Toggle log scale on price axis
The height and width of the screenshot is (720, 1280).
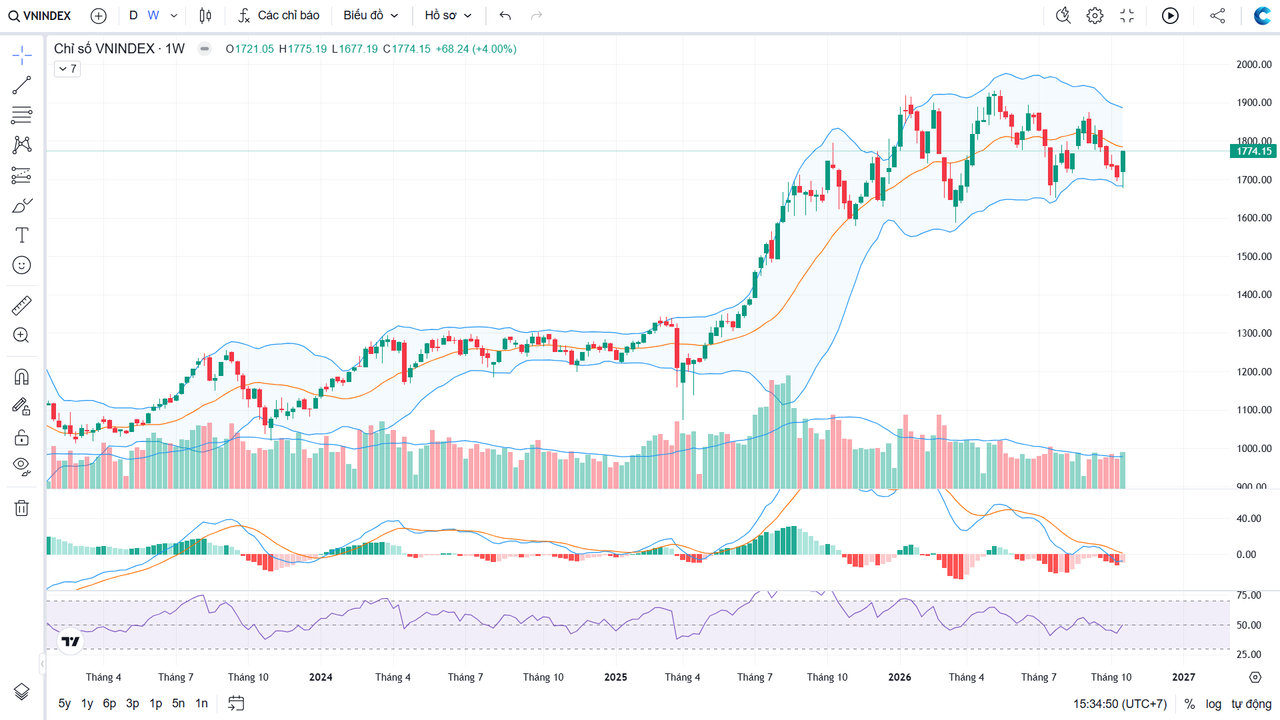point(1213,704)
